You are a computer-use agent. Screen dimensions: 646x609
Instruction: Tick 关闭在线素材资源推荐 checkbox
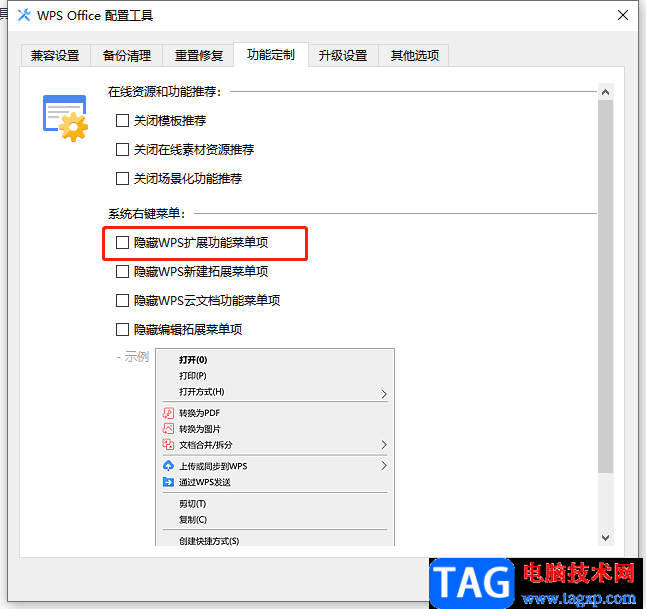click(x=122, y=150)
